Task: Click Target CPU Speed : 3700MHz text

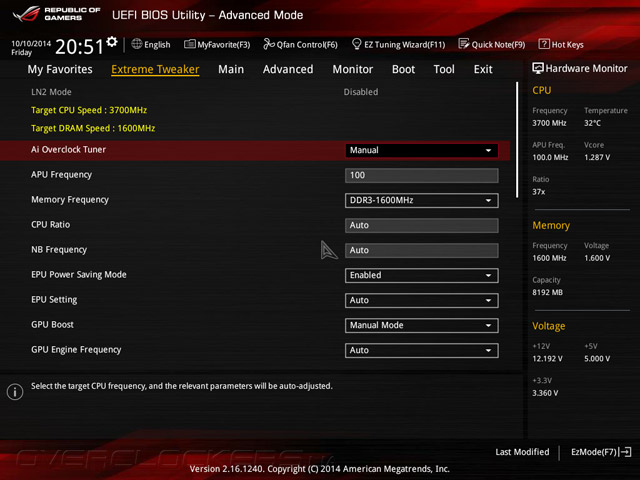Action: 89,110
